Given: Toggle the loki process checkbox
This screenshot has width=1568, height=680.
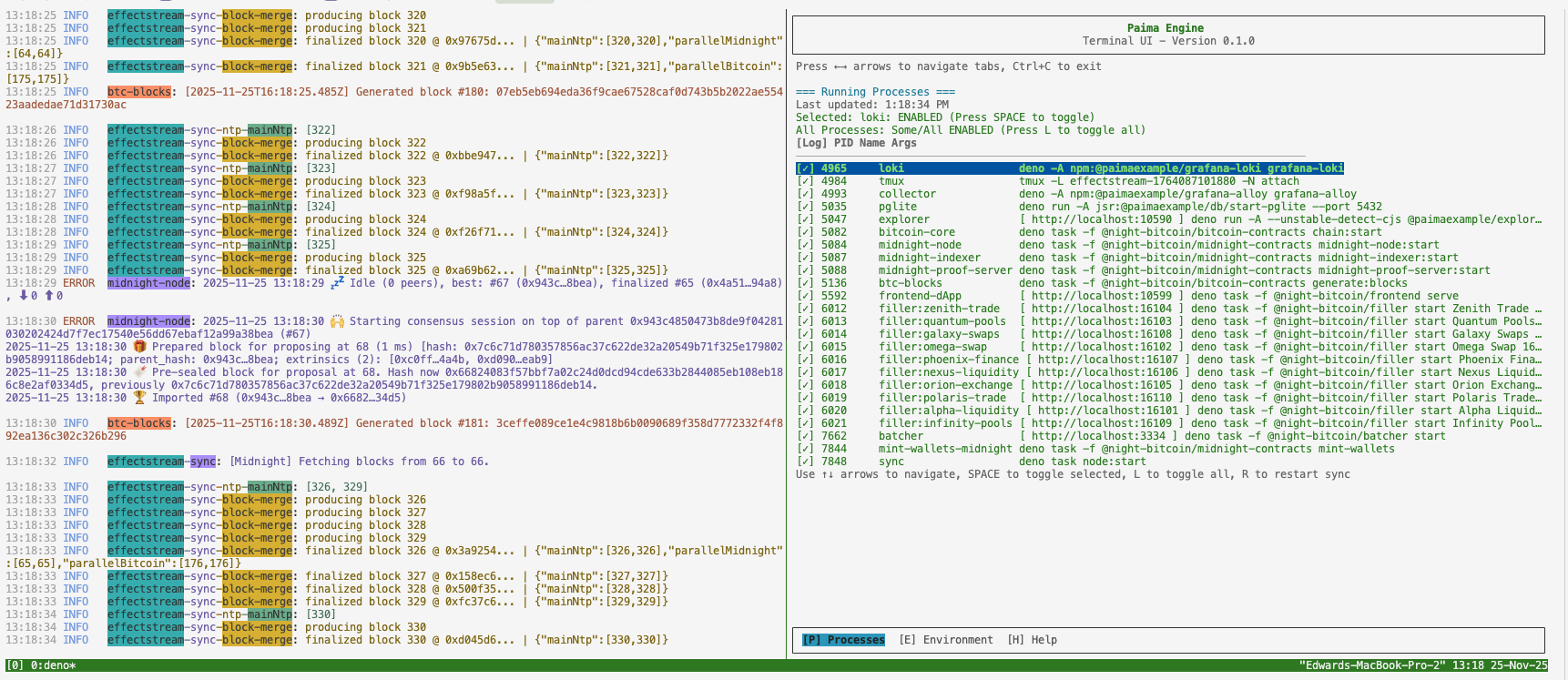Looking at the screenshot, I should [805, 168].
